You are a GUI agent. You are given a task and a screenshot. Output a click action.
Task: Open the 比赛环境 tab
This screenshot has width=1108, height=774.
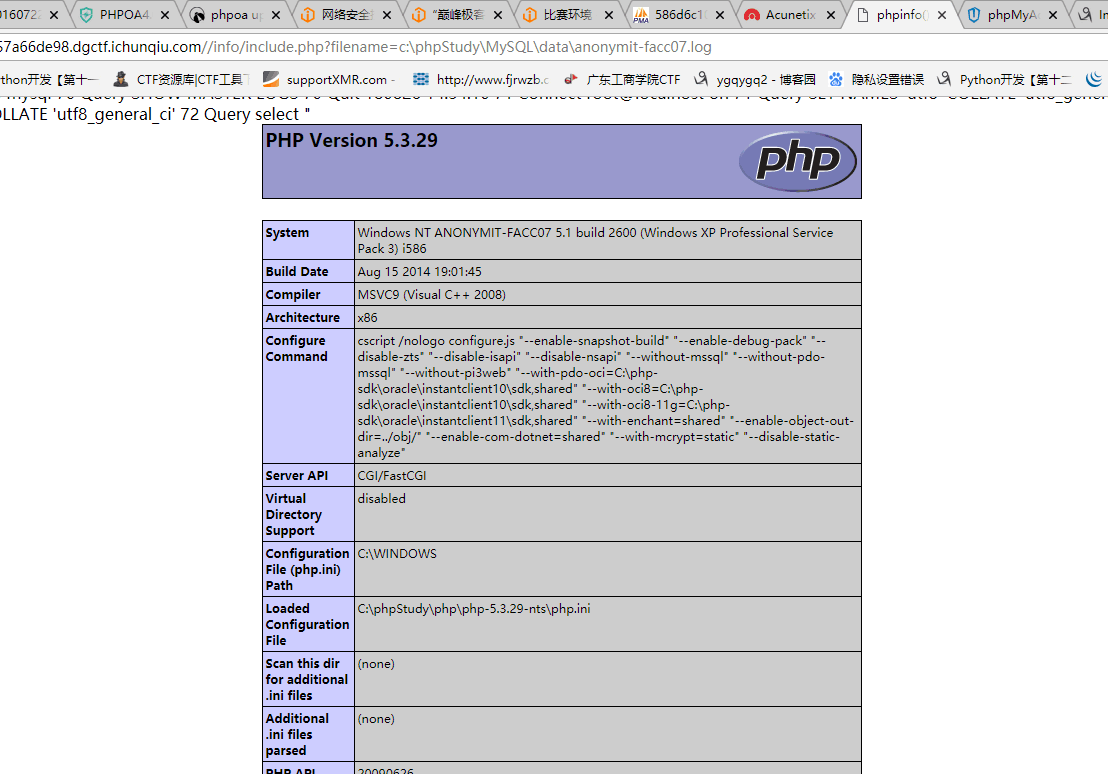567,15
